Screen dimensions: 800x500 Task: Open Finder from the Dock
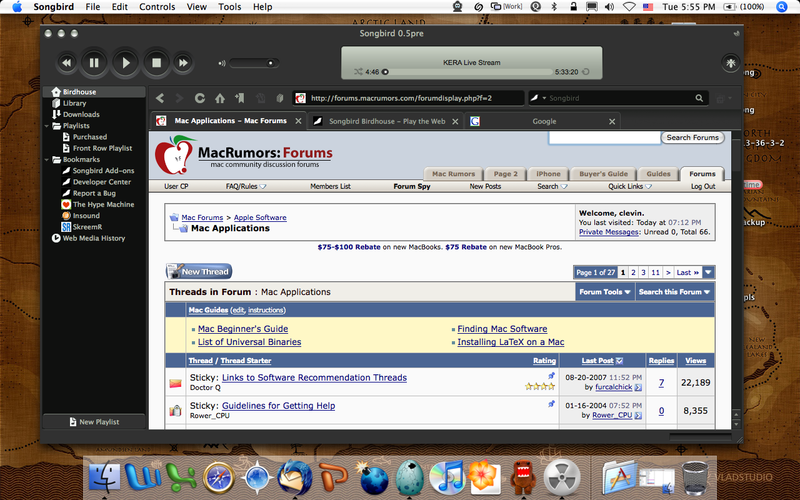point(104,477)
